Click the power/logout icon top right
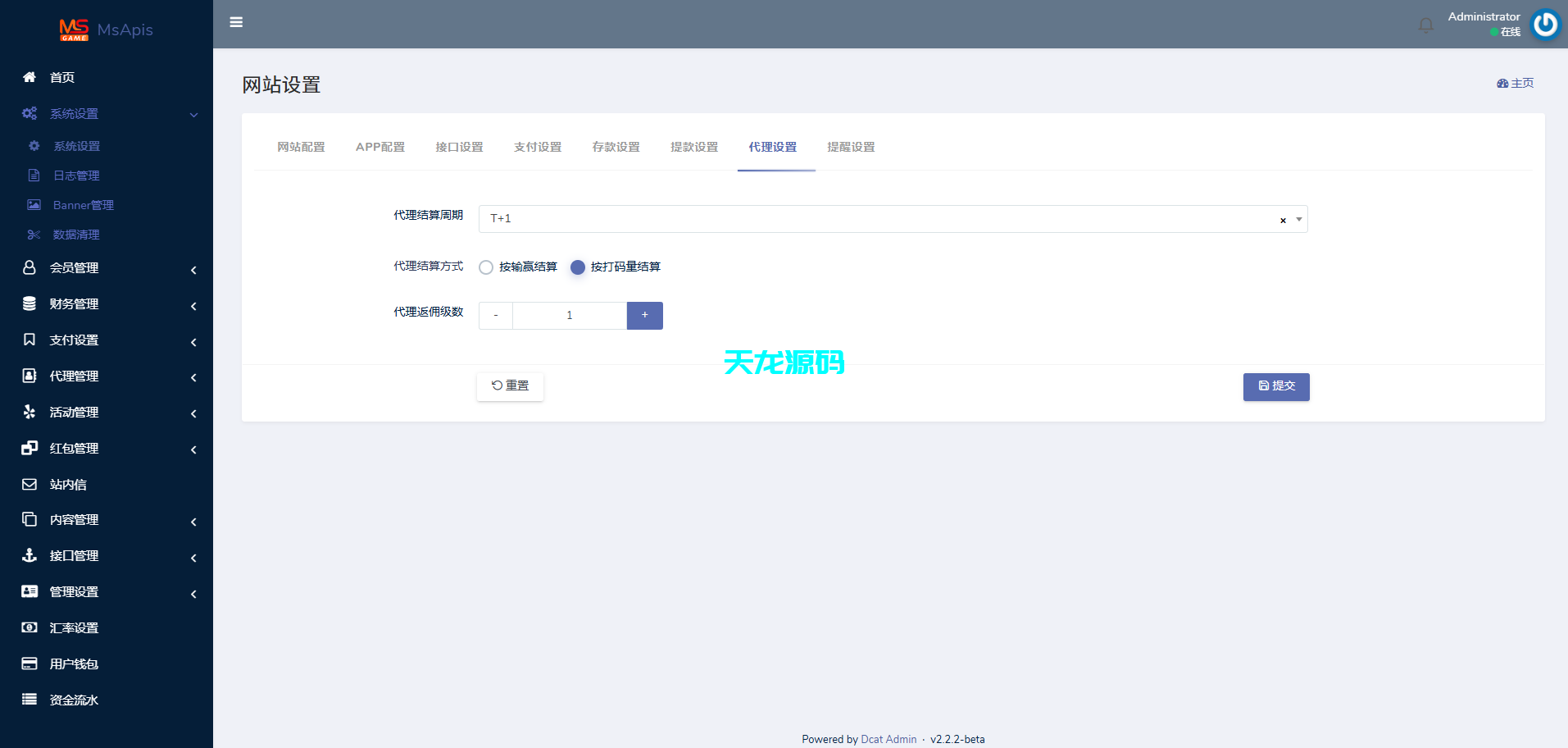The height and width of the screenshot is (748, 1568). (1544, 24)
